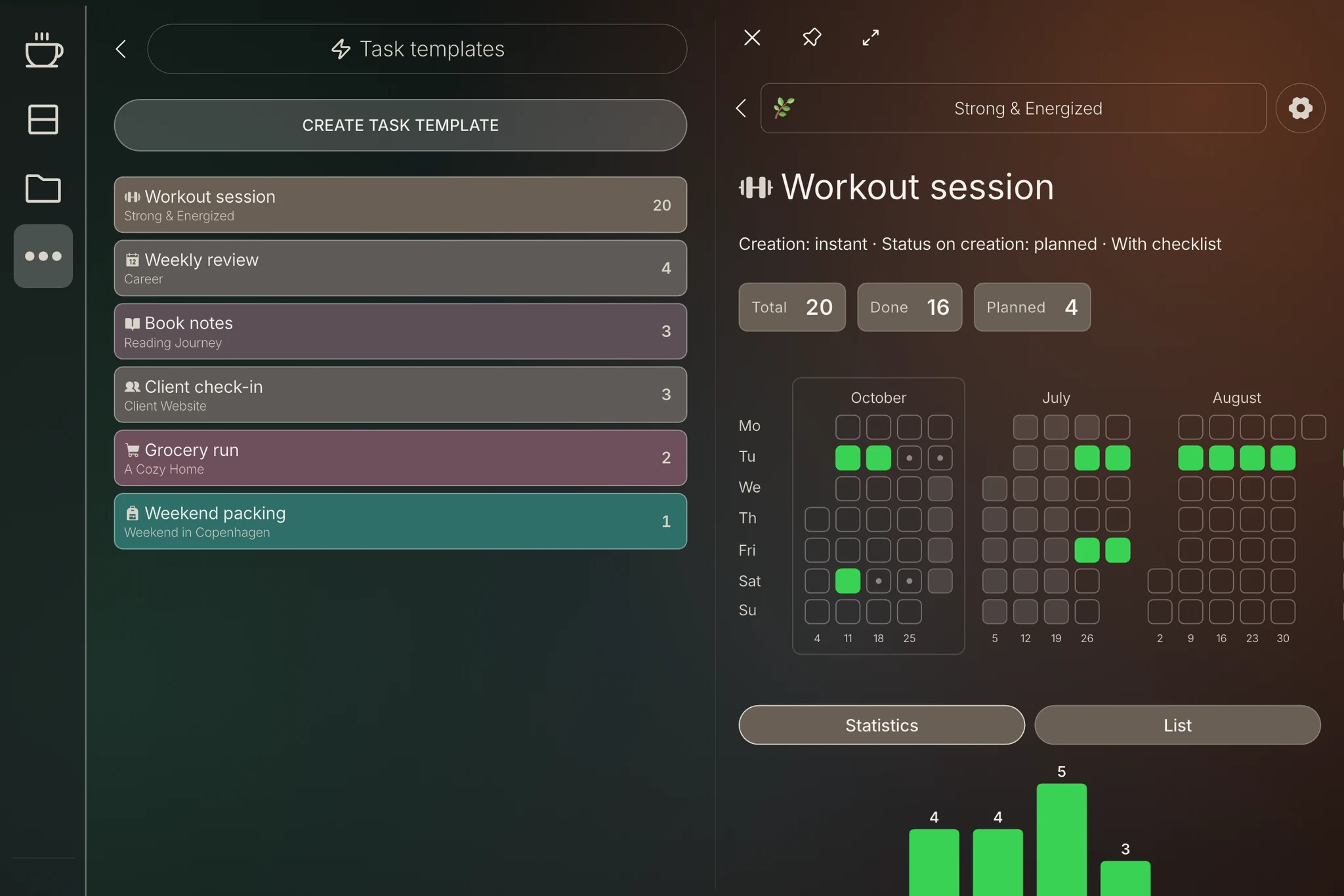This screenshot has height=896, width=1344.
Task: Open Strong & Energized goal bar
Action: point(1013,108)
